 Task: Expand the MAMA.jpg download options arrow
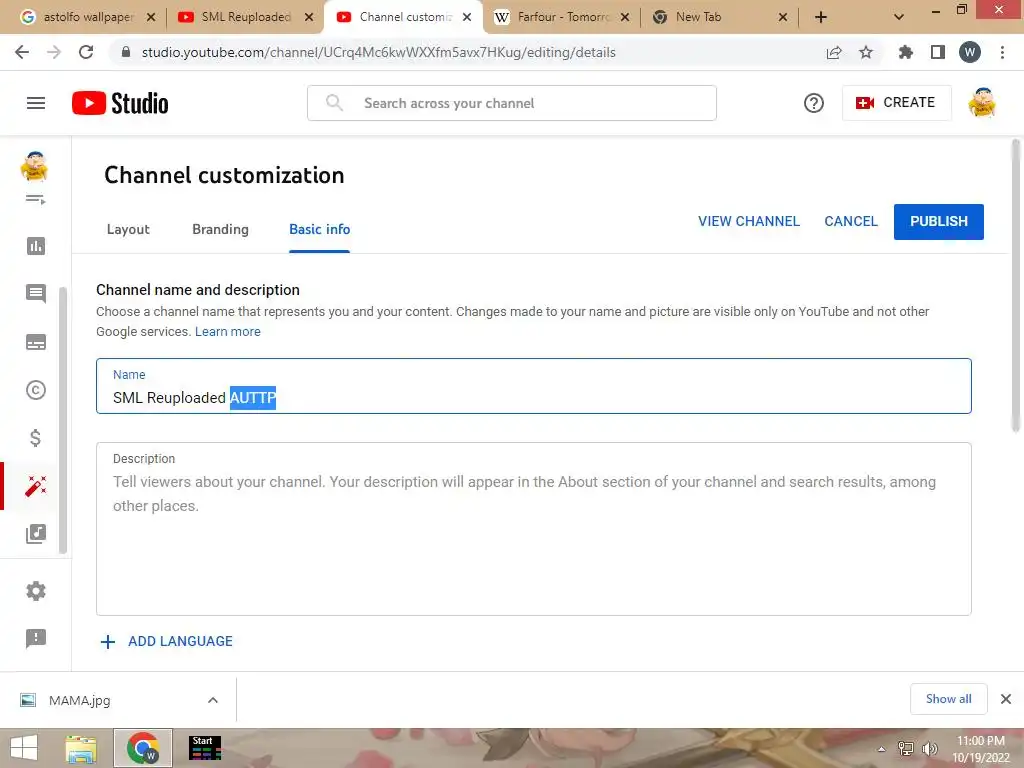pyautogui.click(x=213, y=700)
